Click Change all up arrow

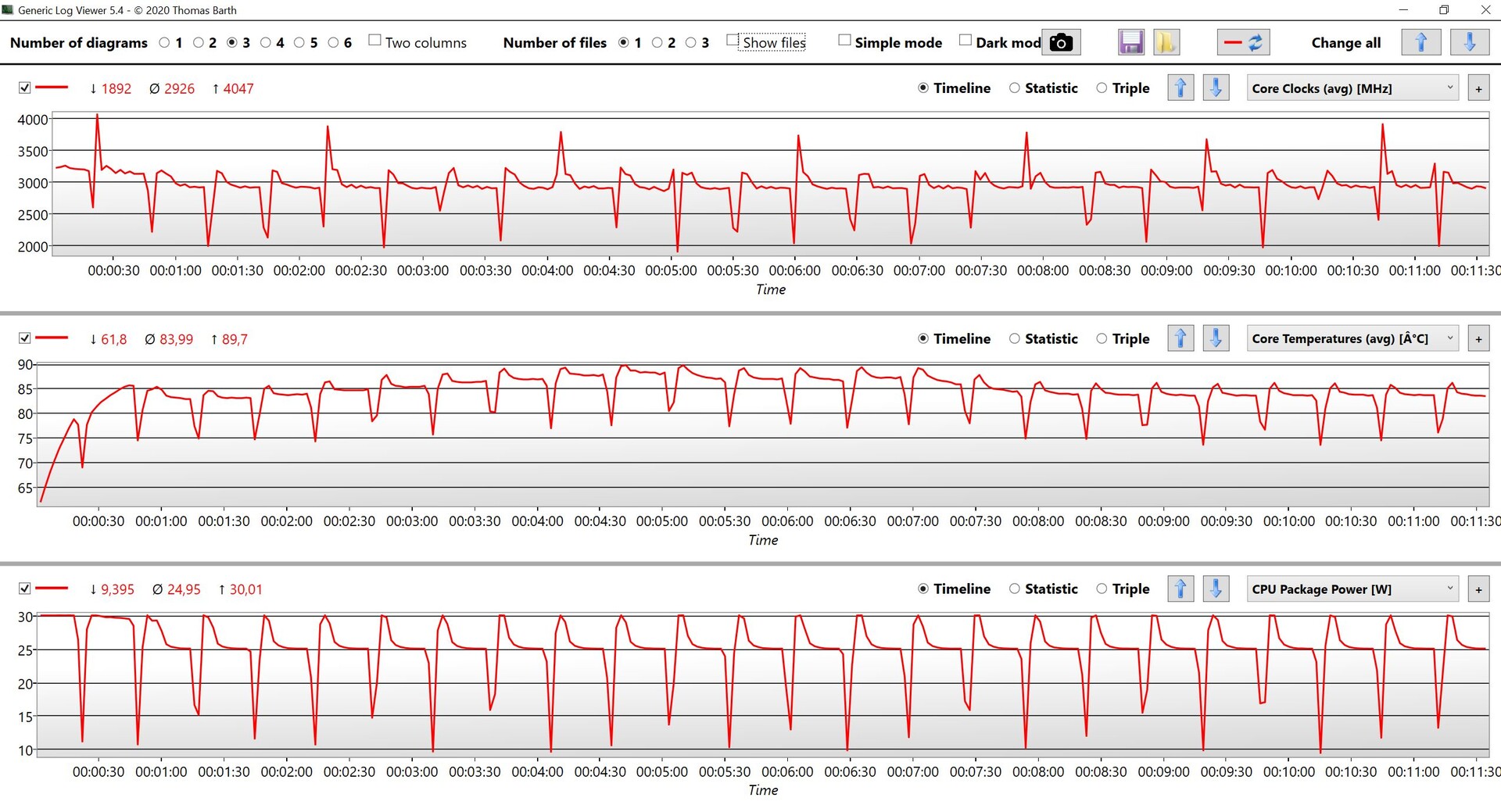click(1421, 42)
